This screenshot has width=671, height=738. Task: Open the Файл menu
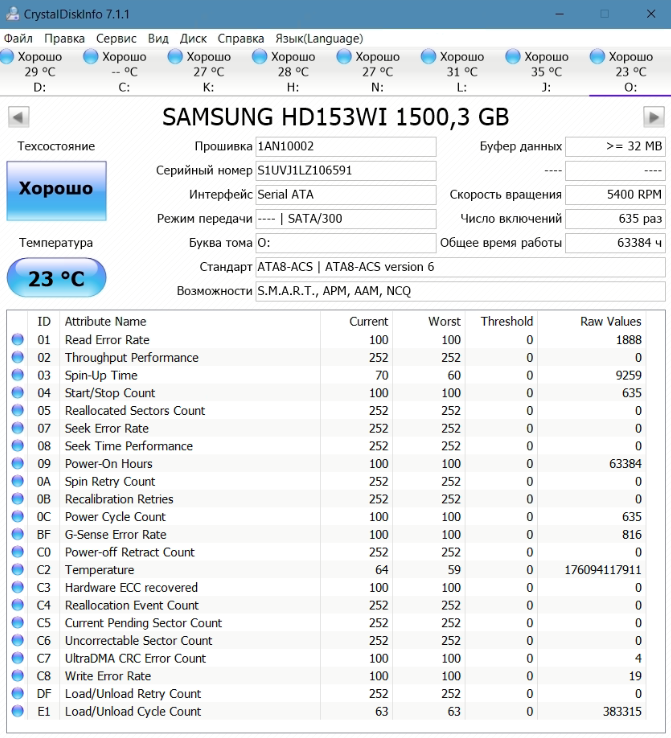coord(18,39)
